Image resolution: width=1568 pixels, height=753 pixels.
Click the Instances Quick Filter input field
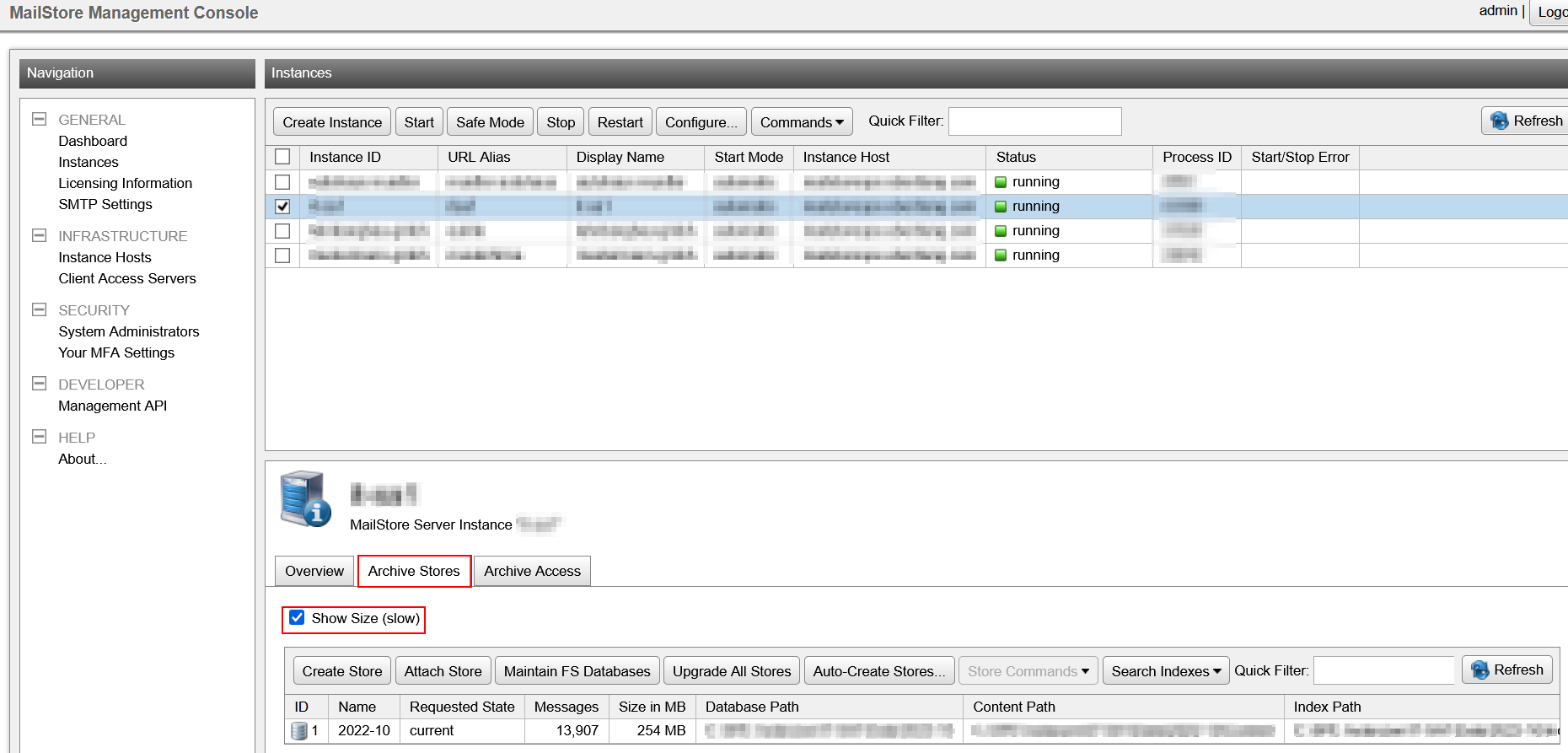(x=1034, y=121)
